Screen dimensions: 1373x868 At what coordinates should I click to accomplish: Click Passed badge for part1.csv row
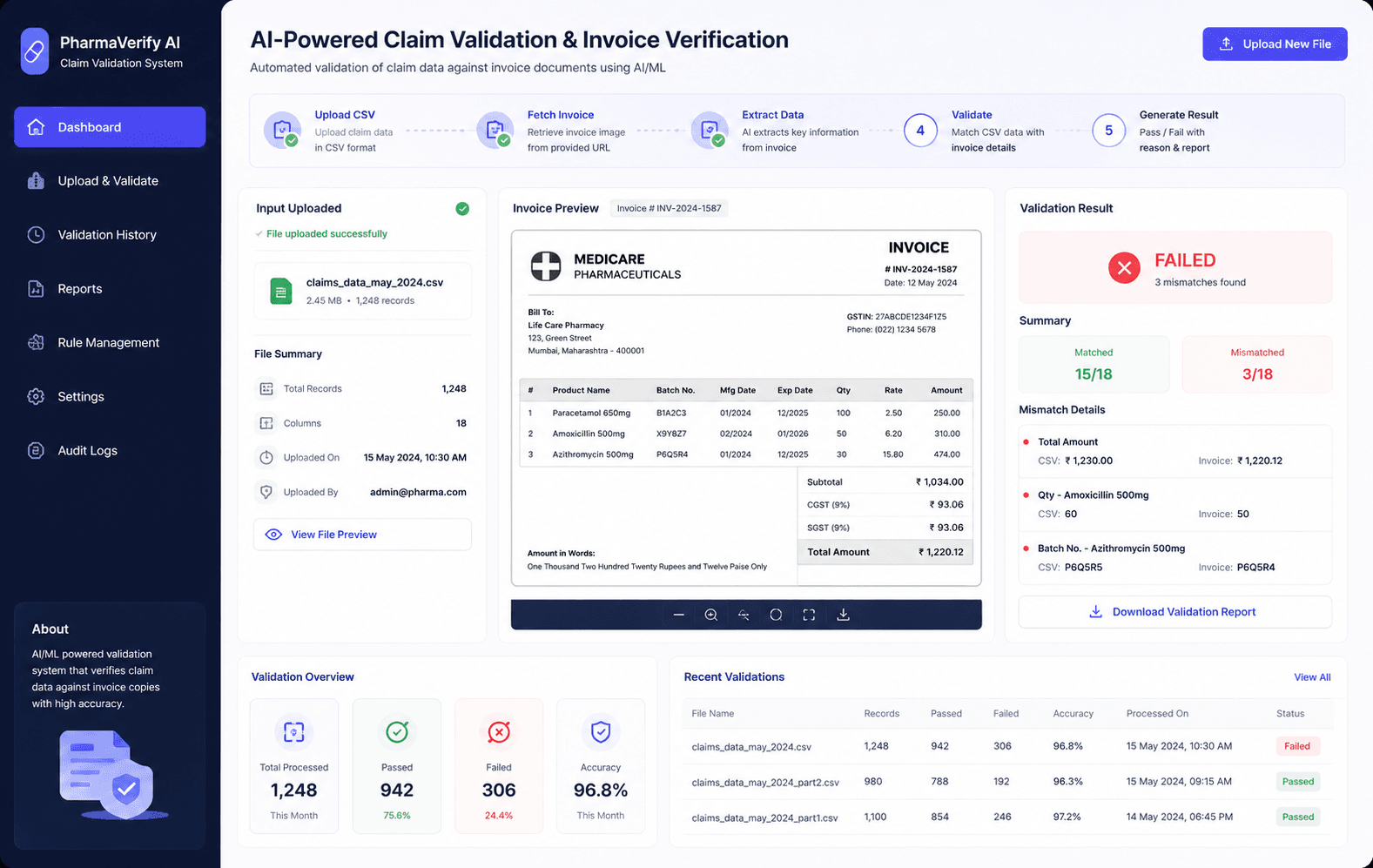(x=1298, y=818)
